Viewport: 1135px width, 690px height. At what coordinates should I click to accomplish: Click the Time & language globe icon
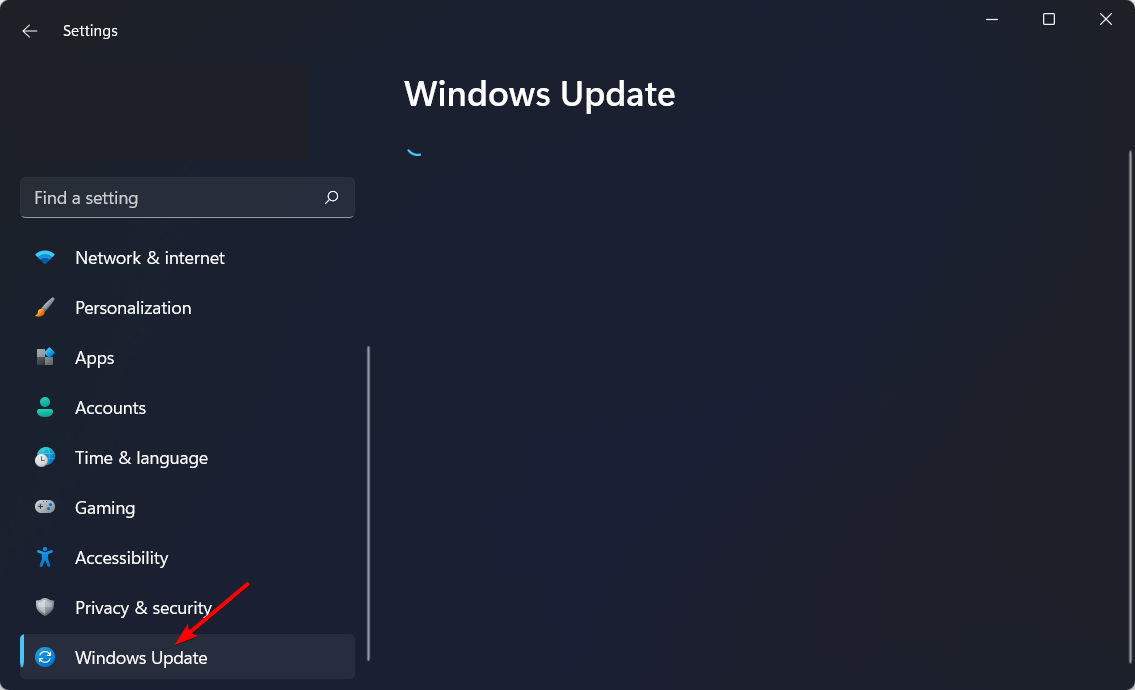[45, 457]
